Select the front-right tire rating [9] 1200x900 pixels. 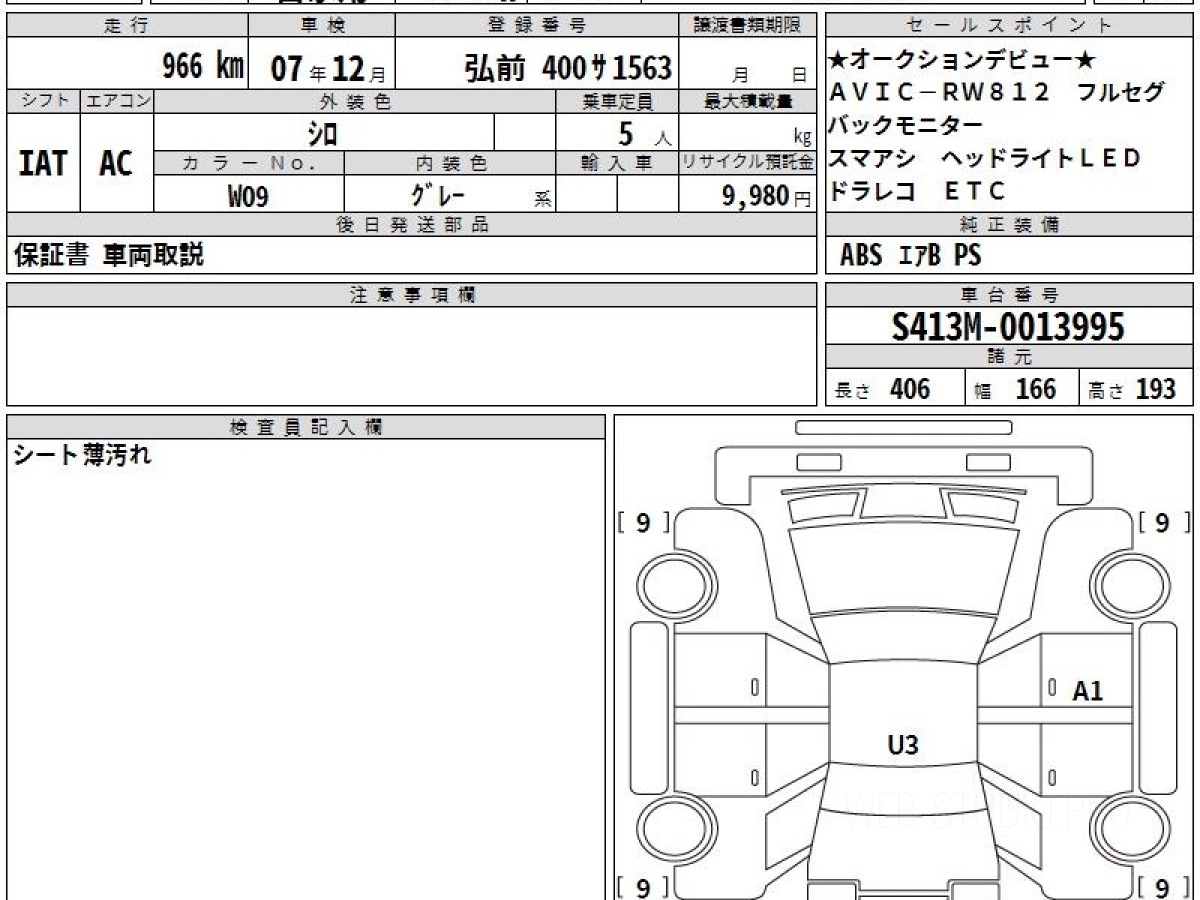[x=1163, y=522]
